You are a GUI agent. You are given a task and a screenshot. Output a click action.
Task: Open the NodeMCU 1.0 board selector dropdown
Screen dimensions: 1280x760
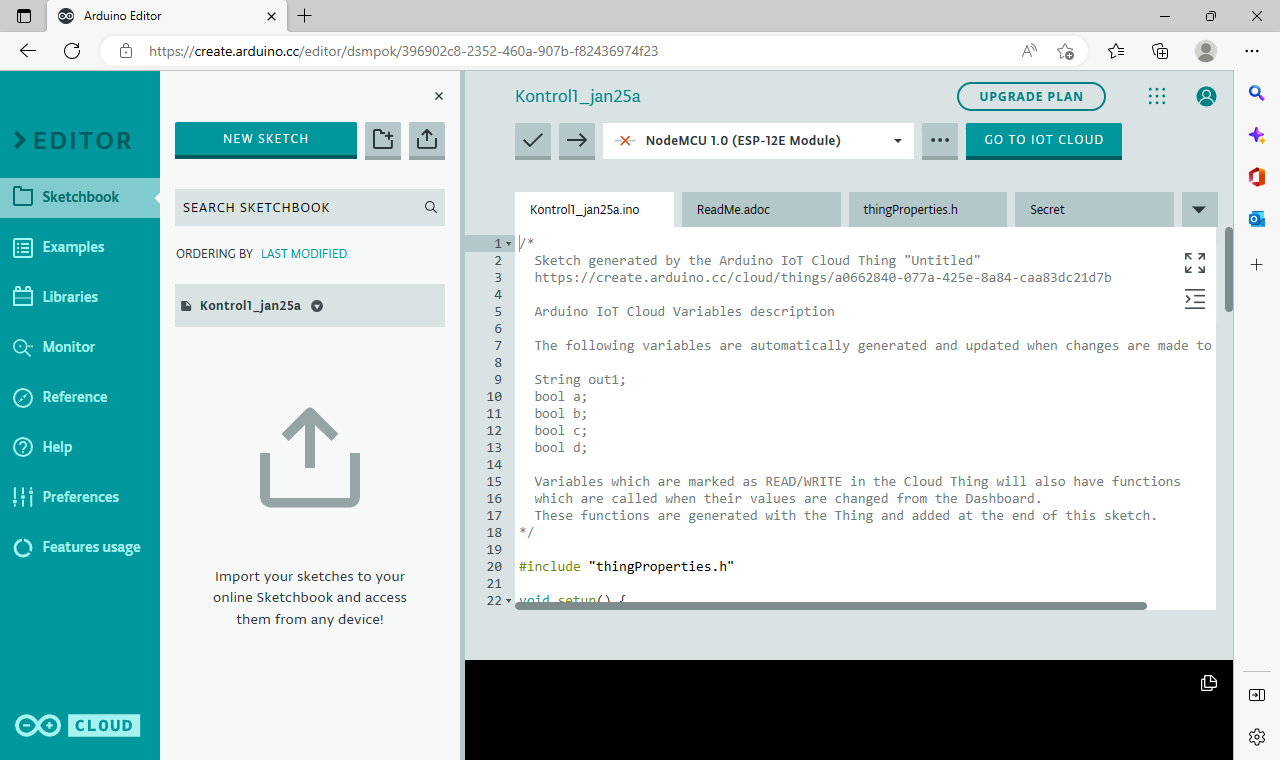point(758,141)
